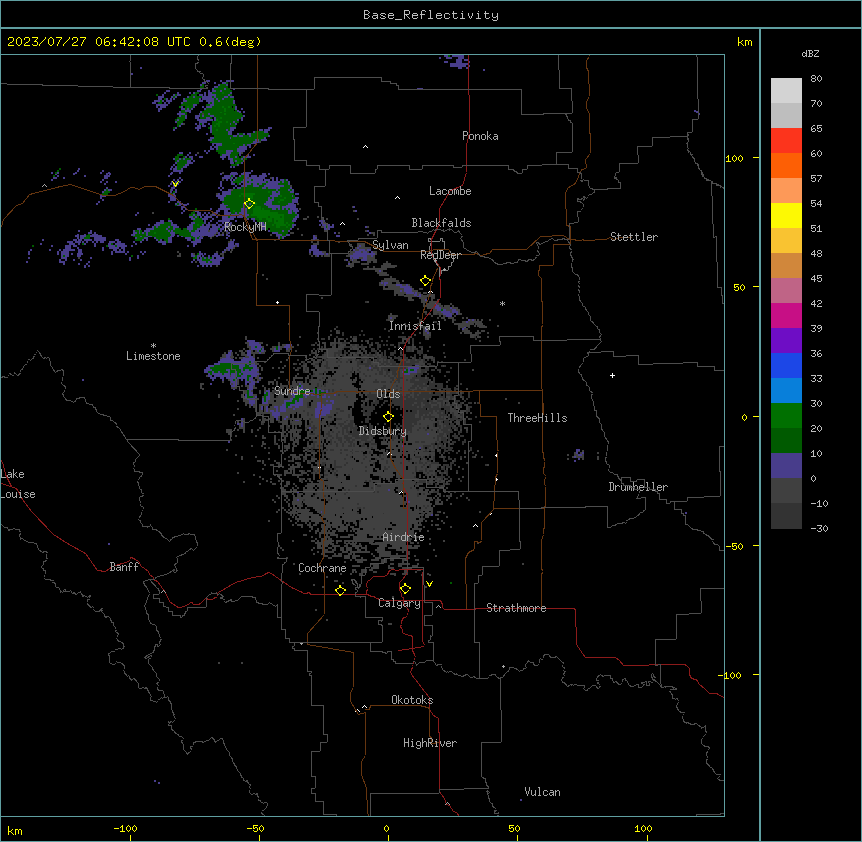This screenshot has height=842, width=862.
Task: Select the yellow diamond marker below Cochrane label
Action: click(x=340, y=590)
